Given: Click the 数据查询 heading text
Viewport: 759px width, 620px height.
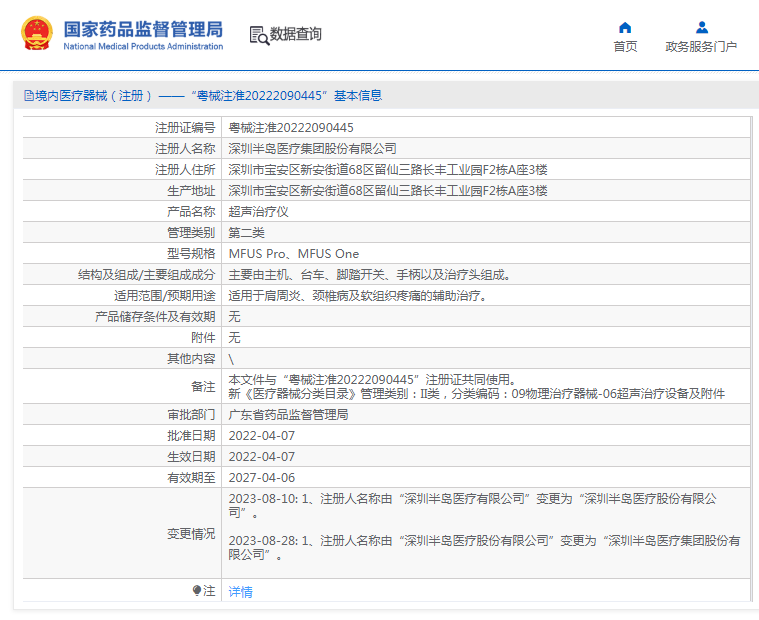Looking at the screenshot, I should point(295,34).
